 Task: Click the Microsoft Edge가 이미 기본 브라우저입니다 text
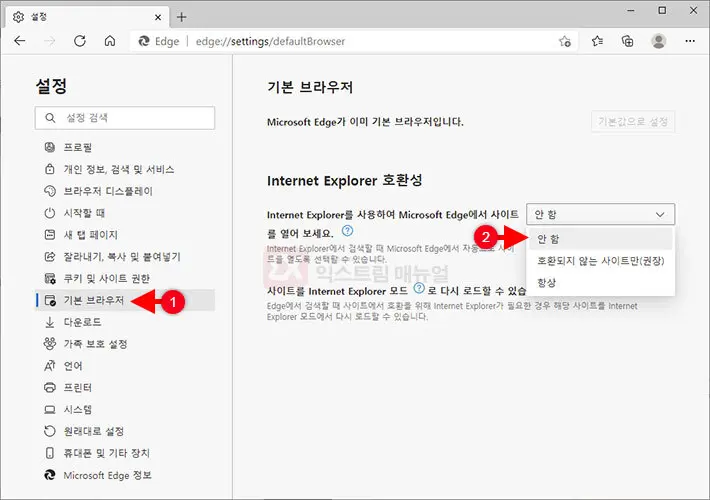[x=365, y=122]
